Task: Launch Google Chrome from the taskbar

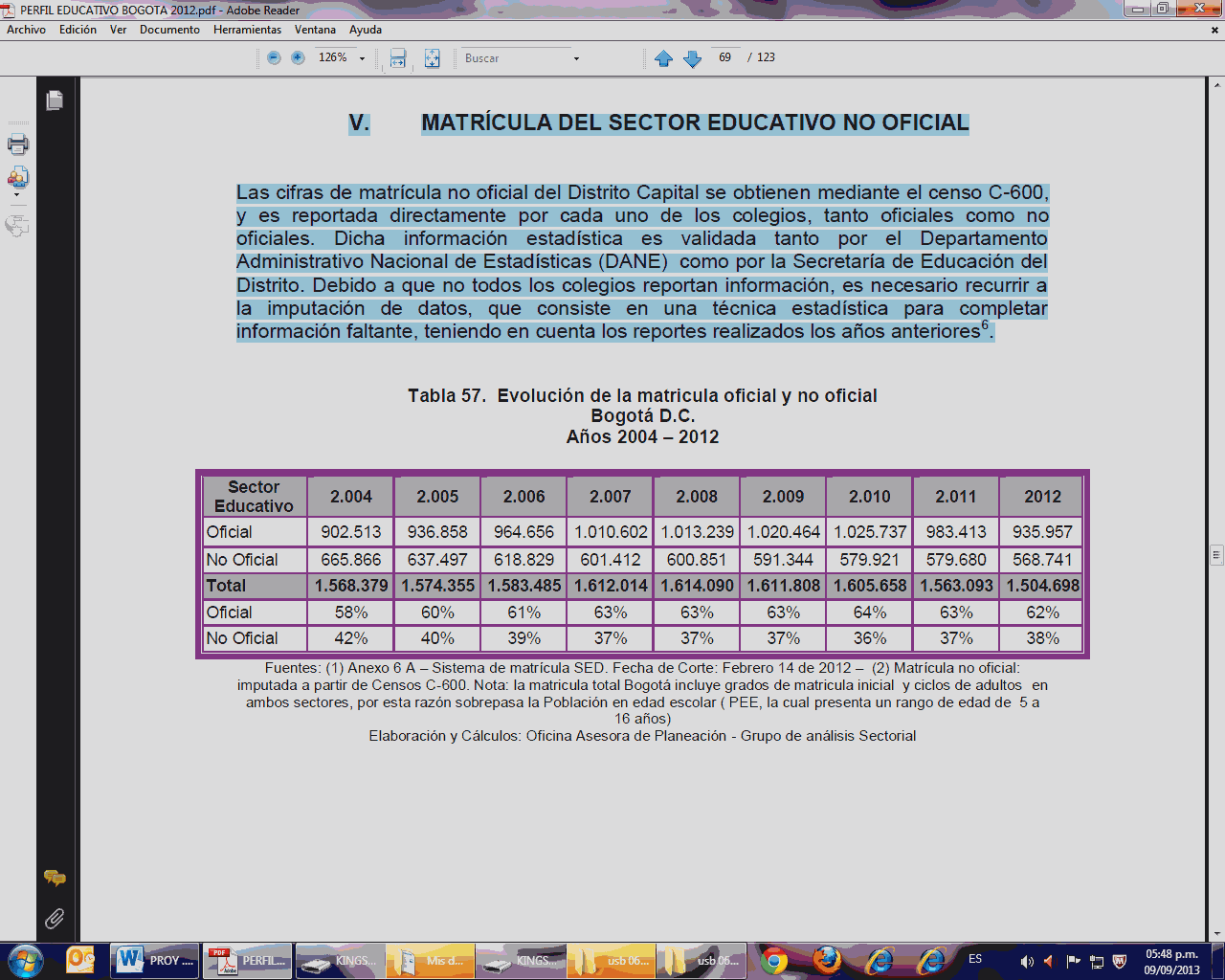Action: pos(774,960)
